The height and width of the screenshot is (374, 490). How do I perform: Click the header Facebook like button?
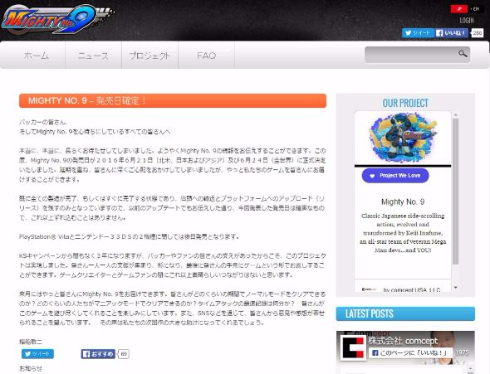tap(452, 33)
